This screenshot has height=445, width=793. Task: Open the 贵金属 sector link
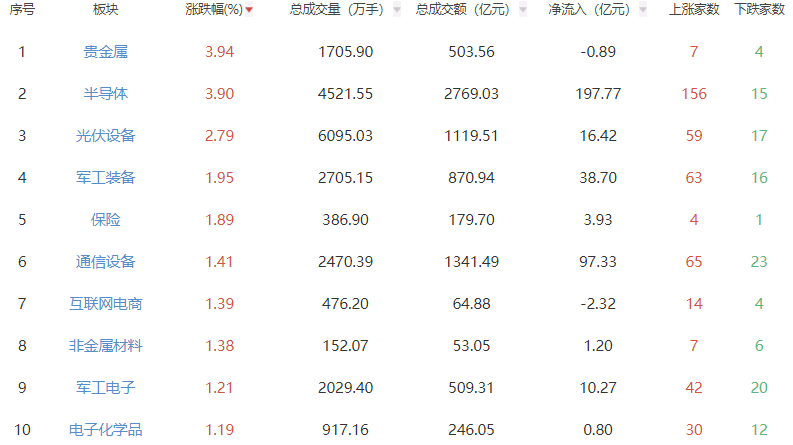coord(105,52)
